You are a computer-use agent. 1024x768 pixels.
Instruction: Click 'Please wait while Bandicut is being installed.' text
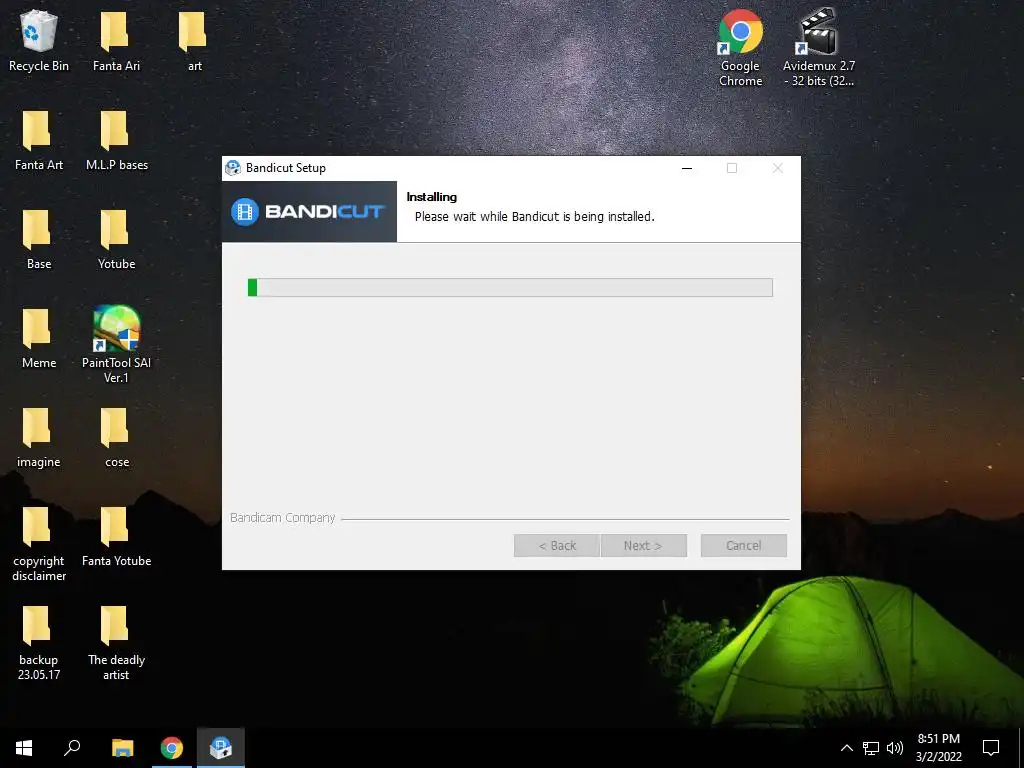point(534,217)
